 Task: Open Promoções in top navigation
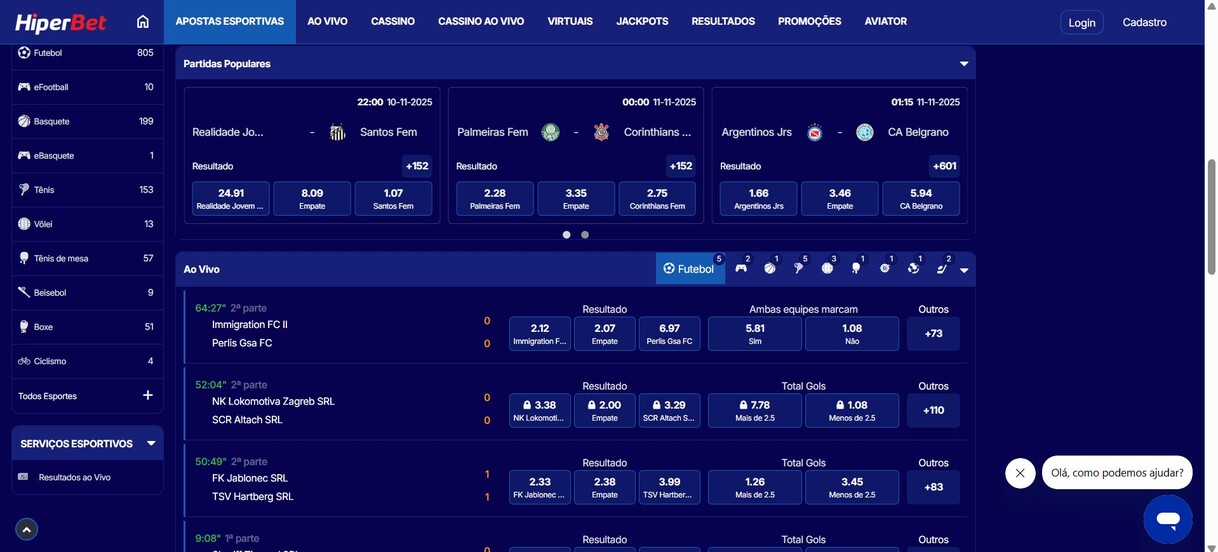pos(809,21)
